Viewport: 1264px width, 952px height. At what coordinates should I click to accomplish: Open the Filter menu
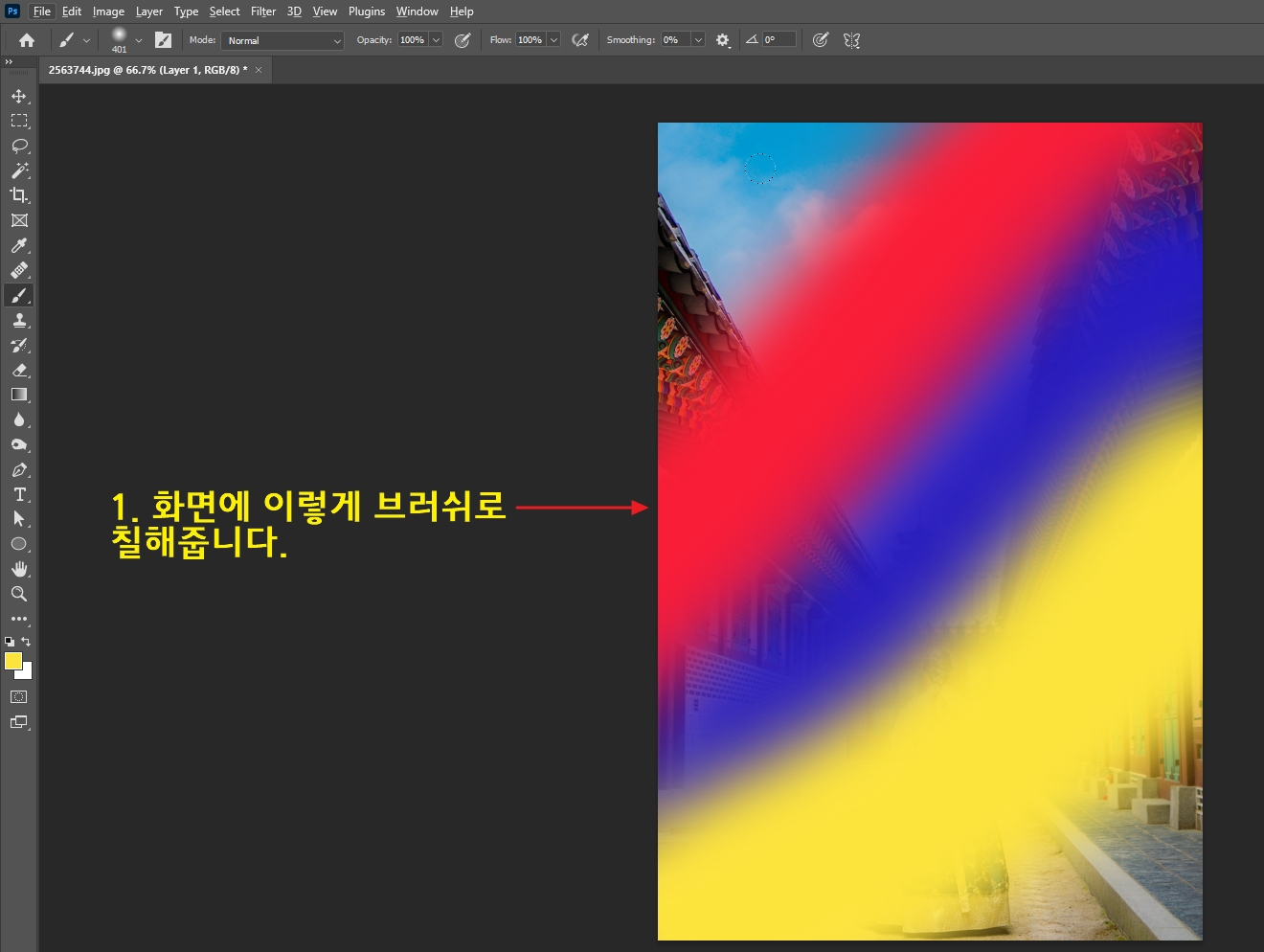click(263, 11)
